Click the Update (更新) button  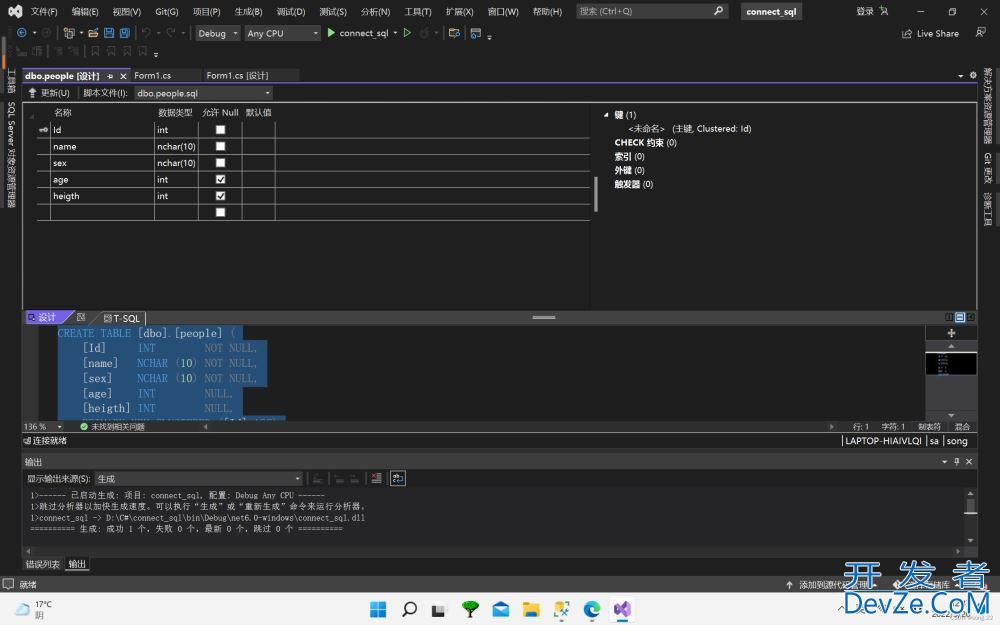pyautogui.click(x=49, y=93)
